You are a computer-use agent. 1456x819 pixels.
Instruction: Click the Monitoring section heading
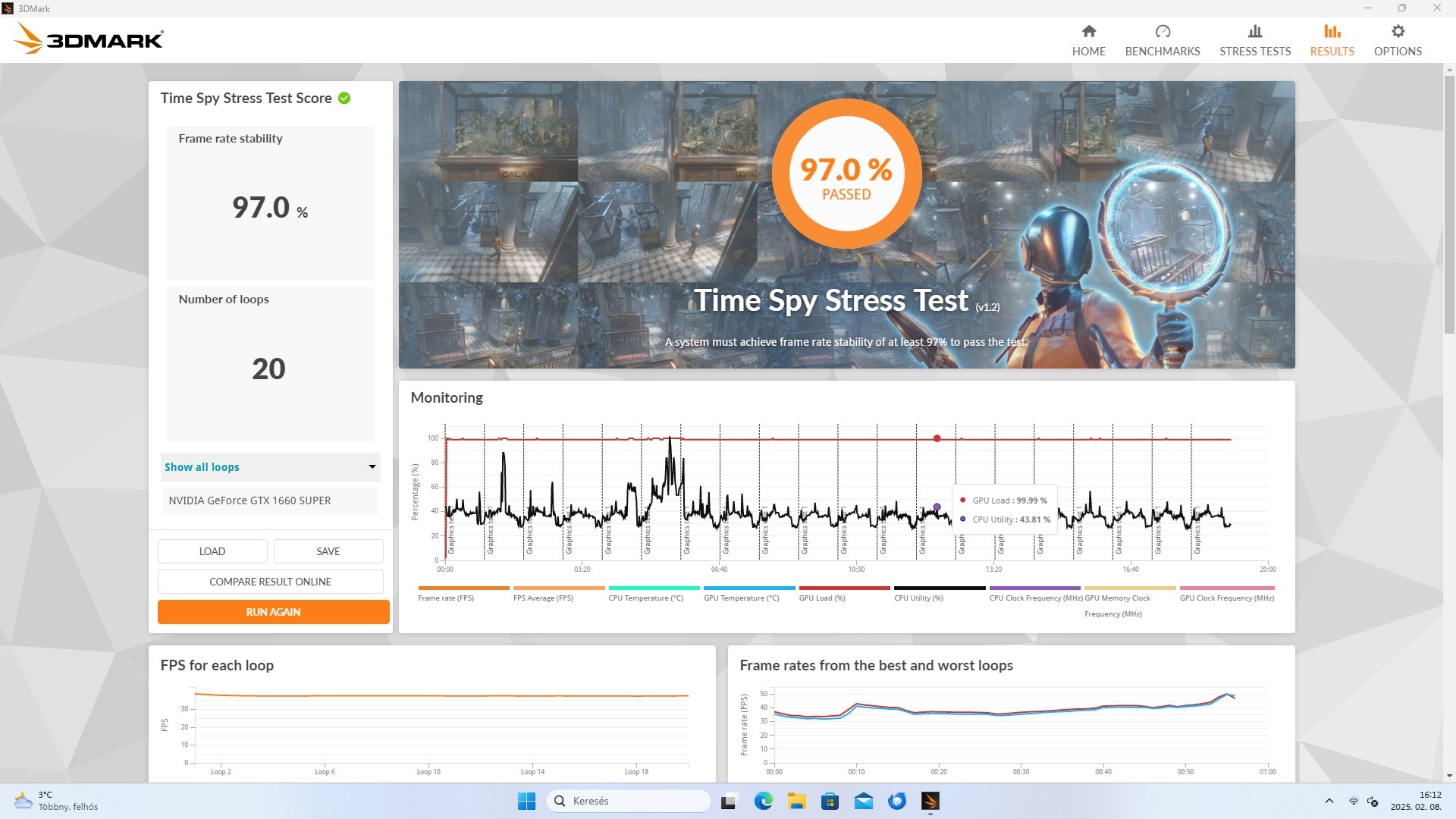pyautogui.click(x=447, y=397)
